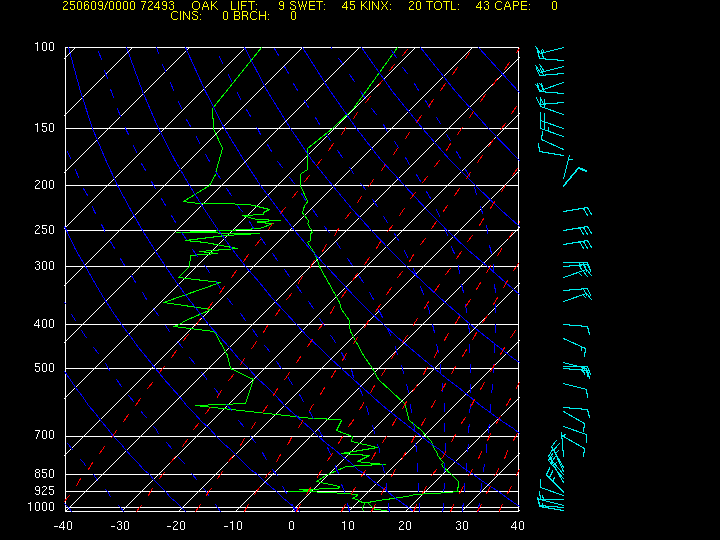Click the 40 temperature axis label
Viewport: 720px width, 540px height.
(518, 526)
